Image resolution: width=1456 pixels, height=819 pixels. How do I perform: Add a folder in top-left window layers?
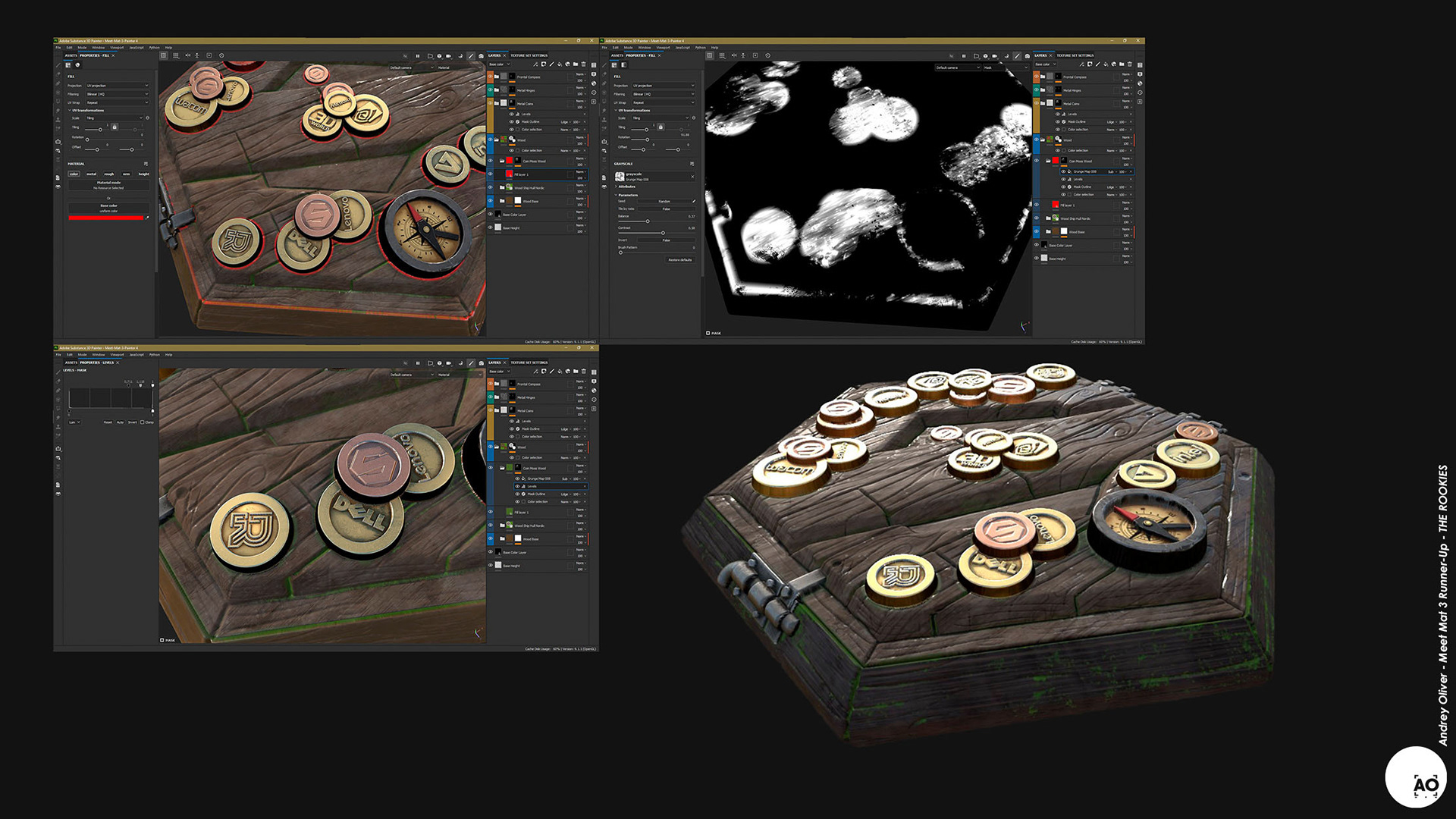pyautogui.click(x=576, y=64)
